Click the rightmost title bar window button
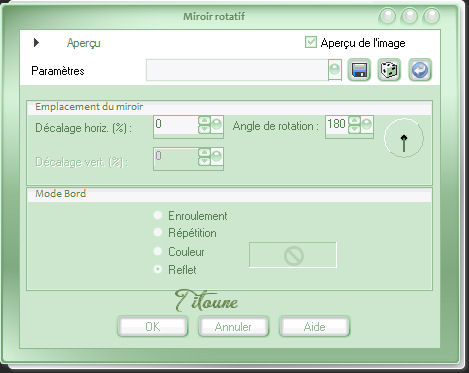The height and width of the screenshot is (373, 469). 431,16
